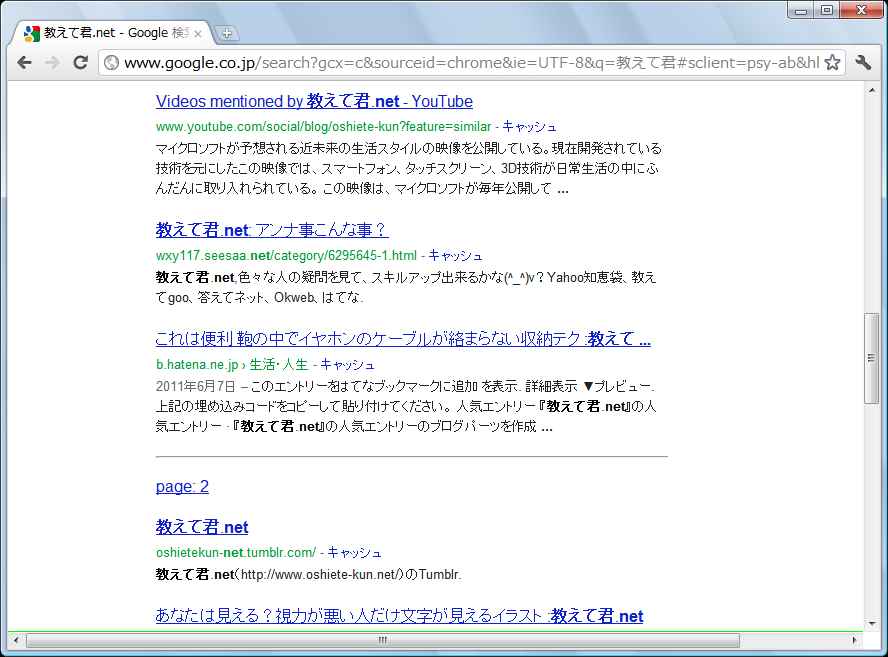Click the 生活・人生 breadcrumb link

coord(279,365)
